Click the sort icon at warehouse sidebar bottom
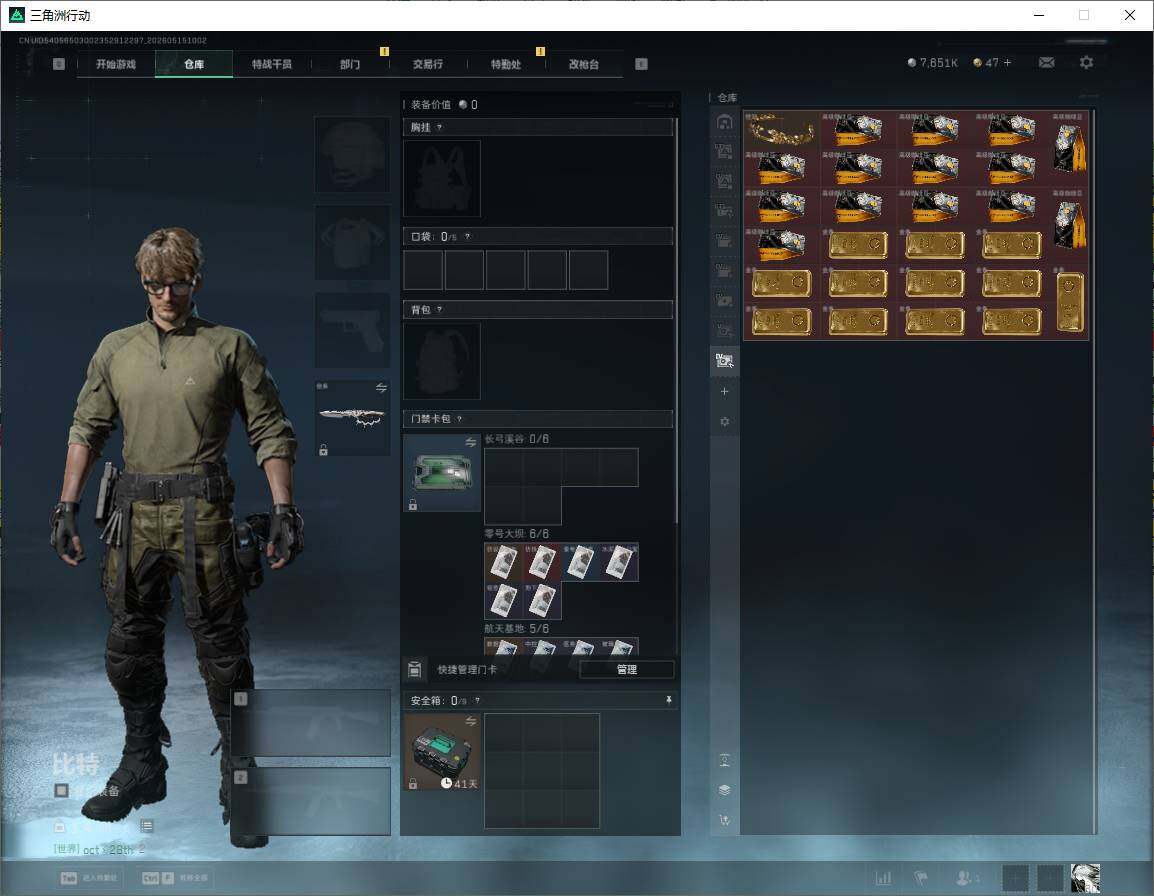Image resolution: width=1154 pixels, height=896 pixels. pyautogui.click(x=724, y=819)
